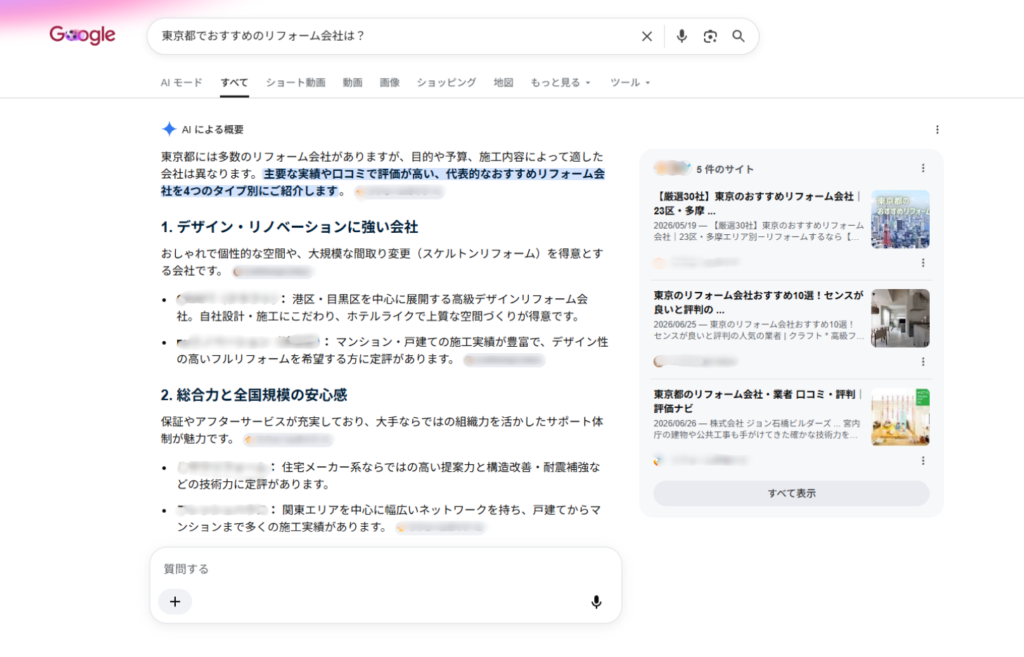Click source chip after る会社です
The height and width of the screenshot is (657, 1024).
pos(272,271)
